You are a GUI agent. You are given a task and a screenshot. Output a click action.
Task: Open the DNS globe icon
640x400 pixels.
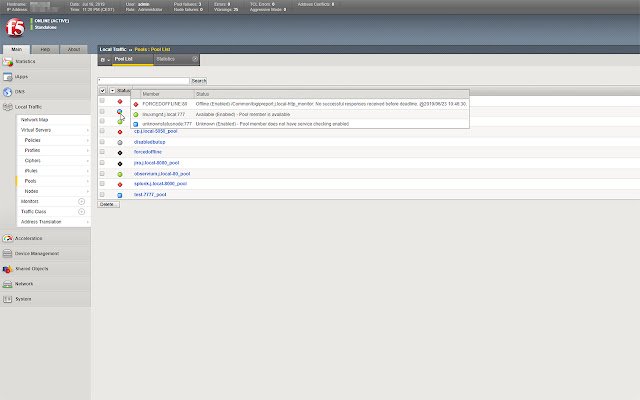coord(7,92)
